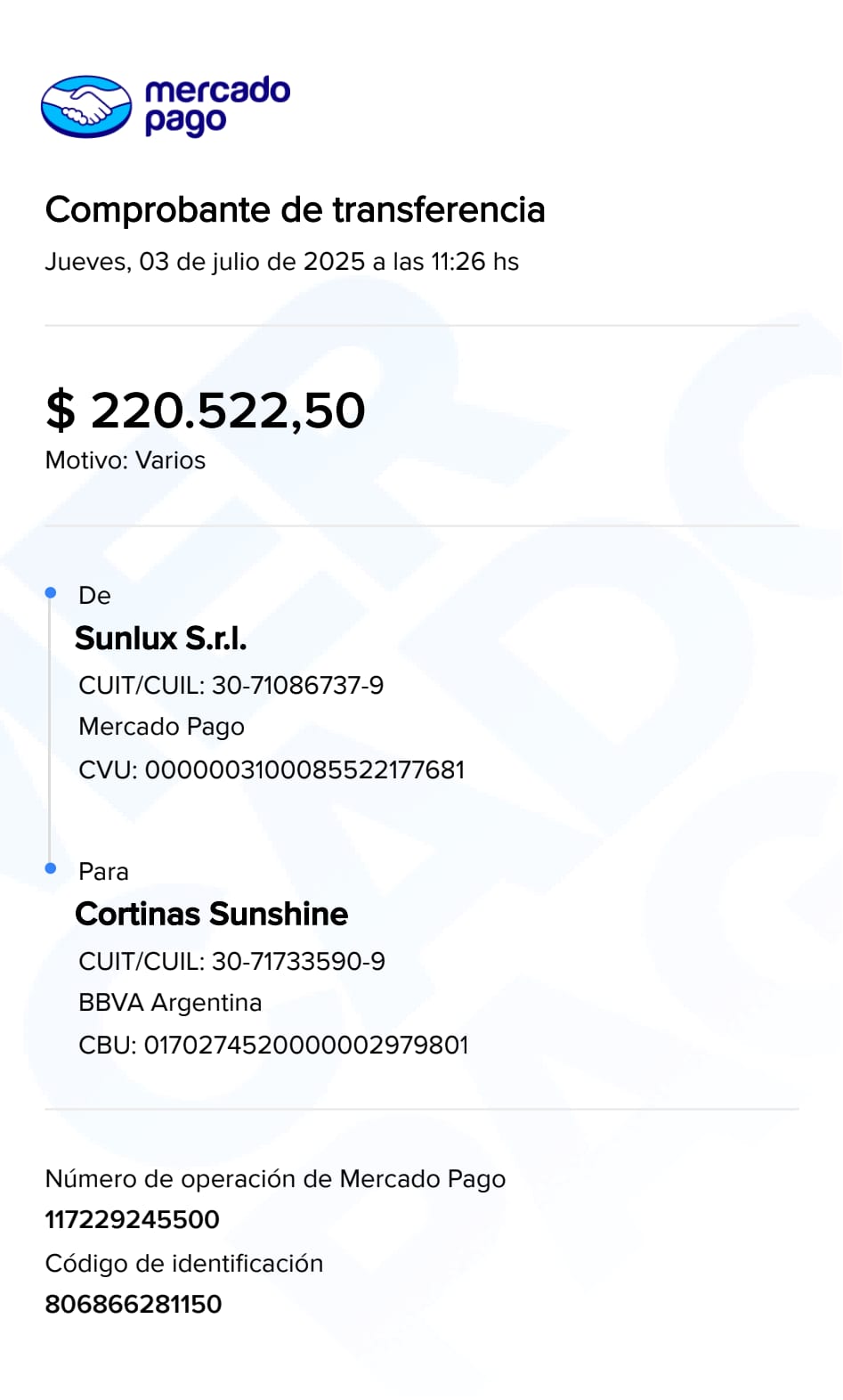Select the CBU number line
Image resolution: width=843 pixels, height=1400 pixels.
(x=273, y=1046)
